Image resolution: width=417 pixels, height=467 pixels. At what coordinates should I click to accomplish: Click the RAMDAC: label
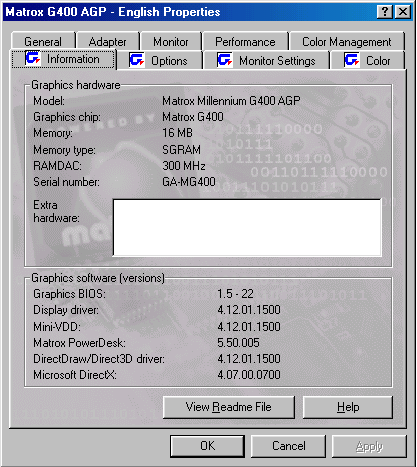click(x=57, y=165)
